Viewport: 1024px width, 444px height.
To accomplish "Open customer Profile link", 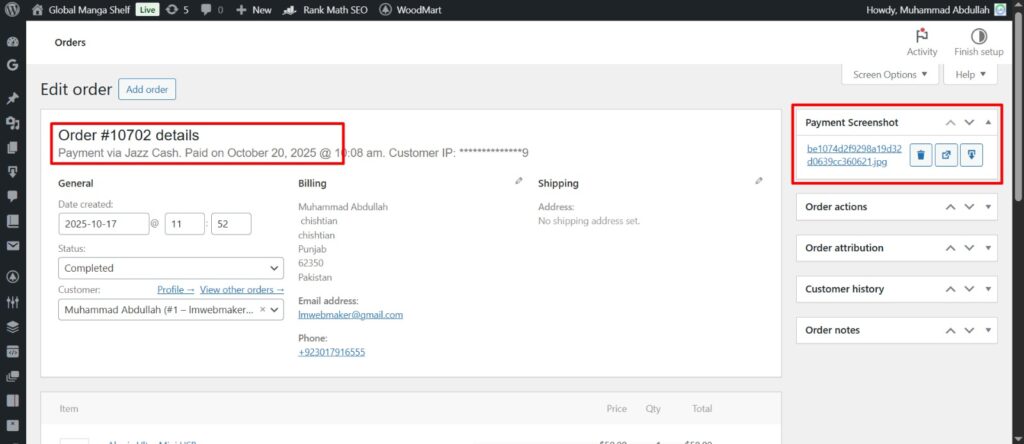I will 176,289.
